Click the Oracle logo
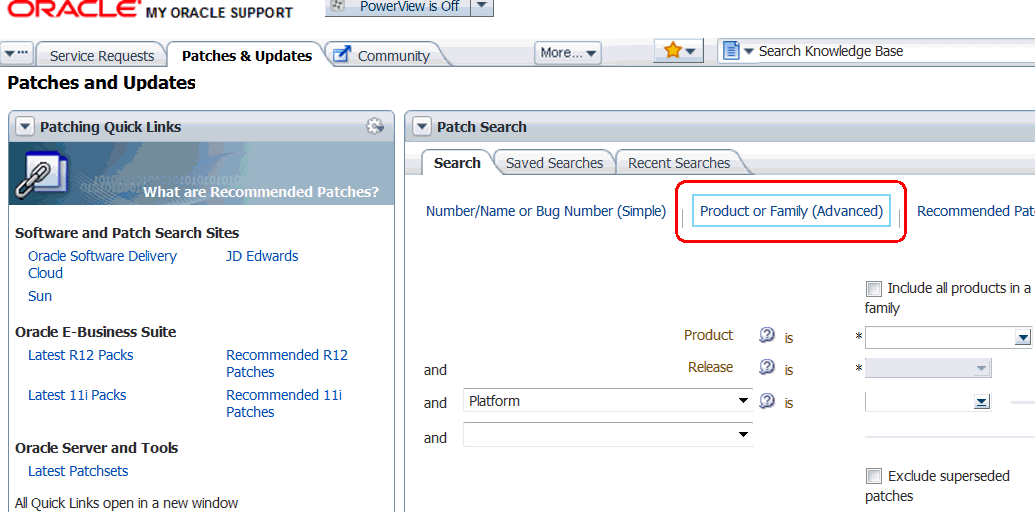Image resolution: width=1035 pixels, height=512 pixels. 74,9
